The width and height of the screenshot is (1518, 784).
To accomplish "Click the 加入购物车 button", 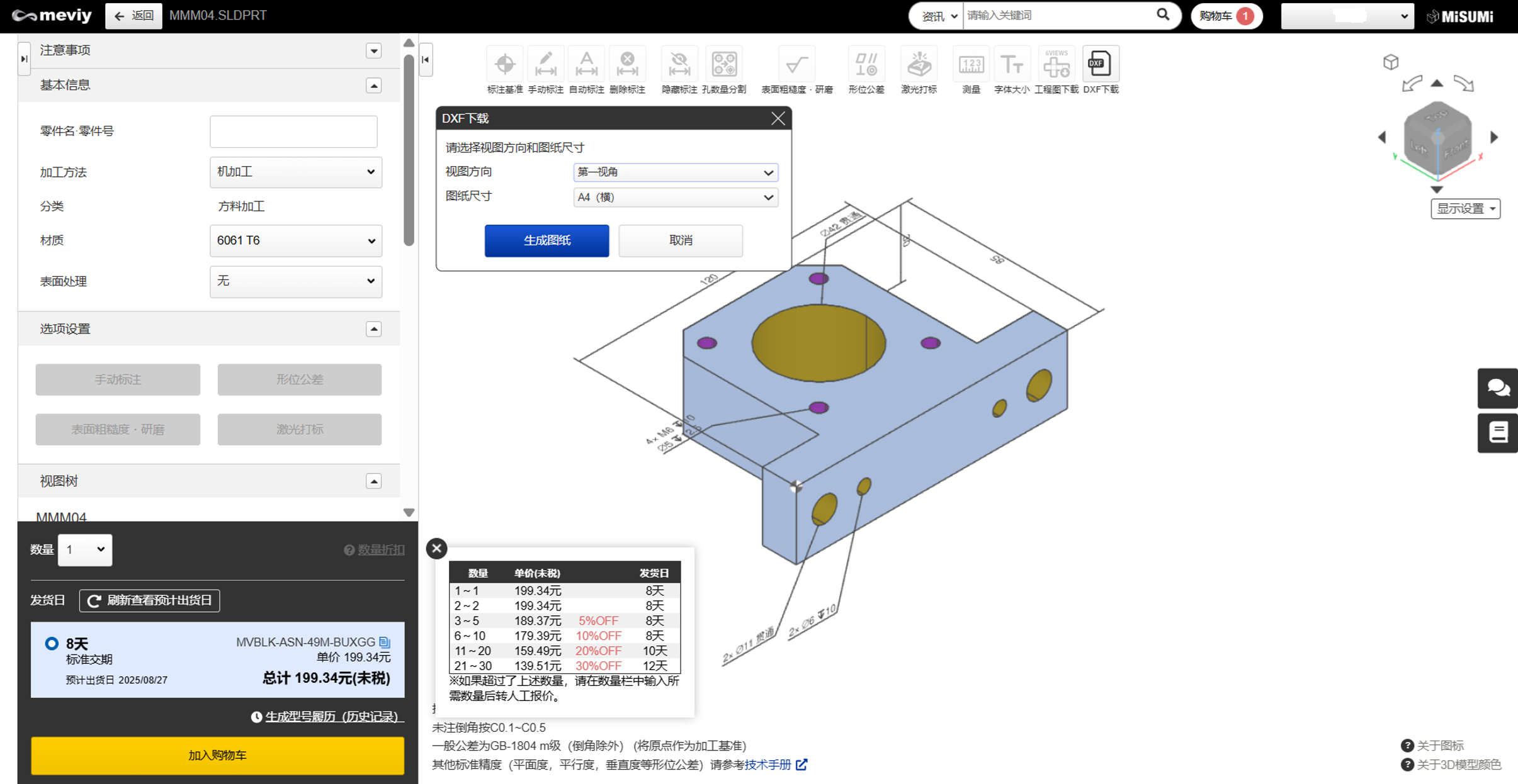I will point(217,754).
